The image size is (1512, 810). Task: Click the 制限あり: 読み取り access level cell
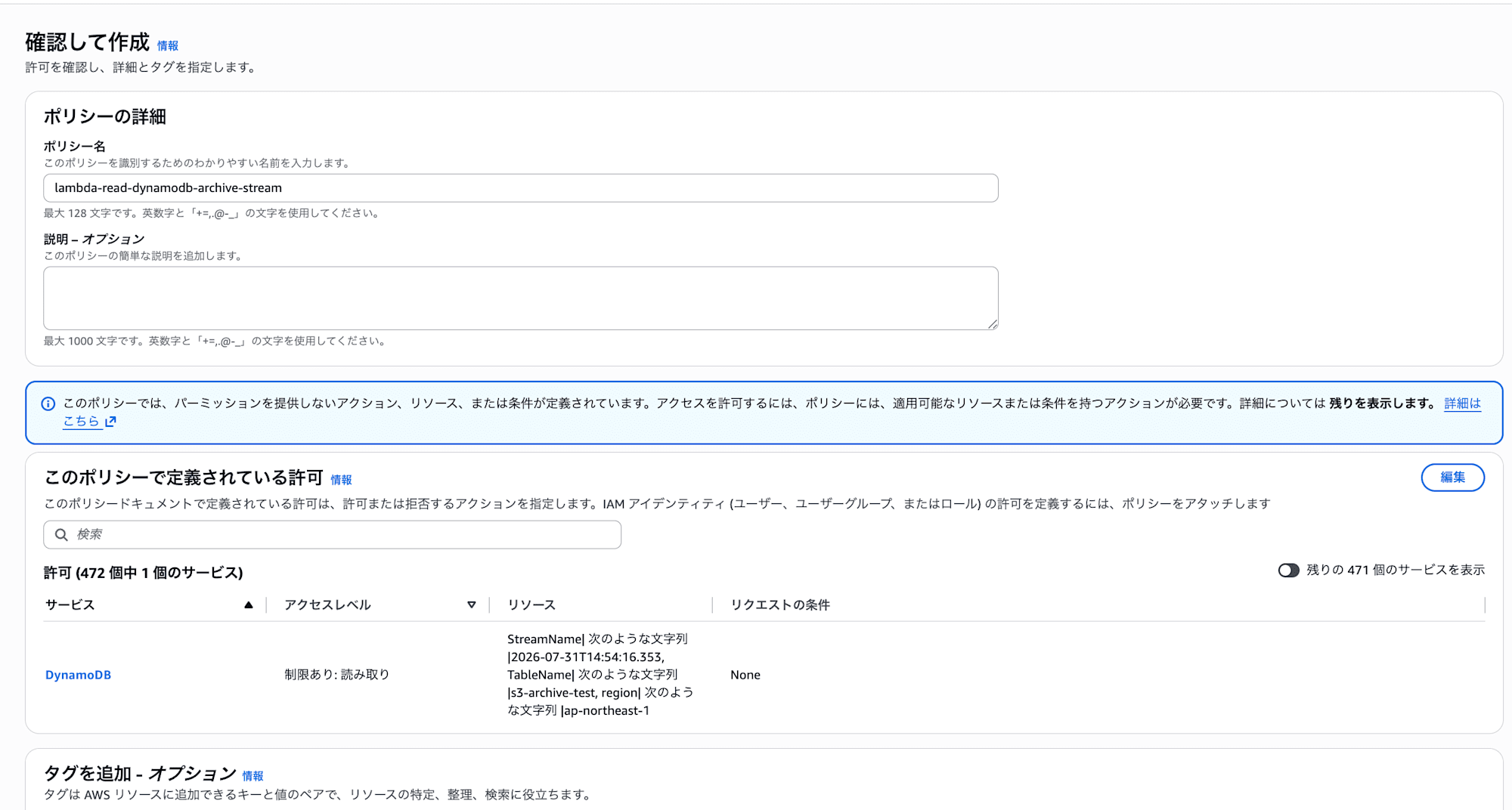pos(337,675)
